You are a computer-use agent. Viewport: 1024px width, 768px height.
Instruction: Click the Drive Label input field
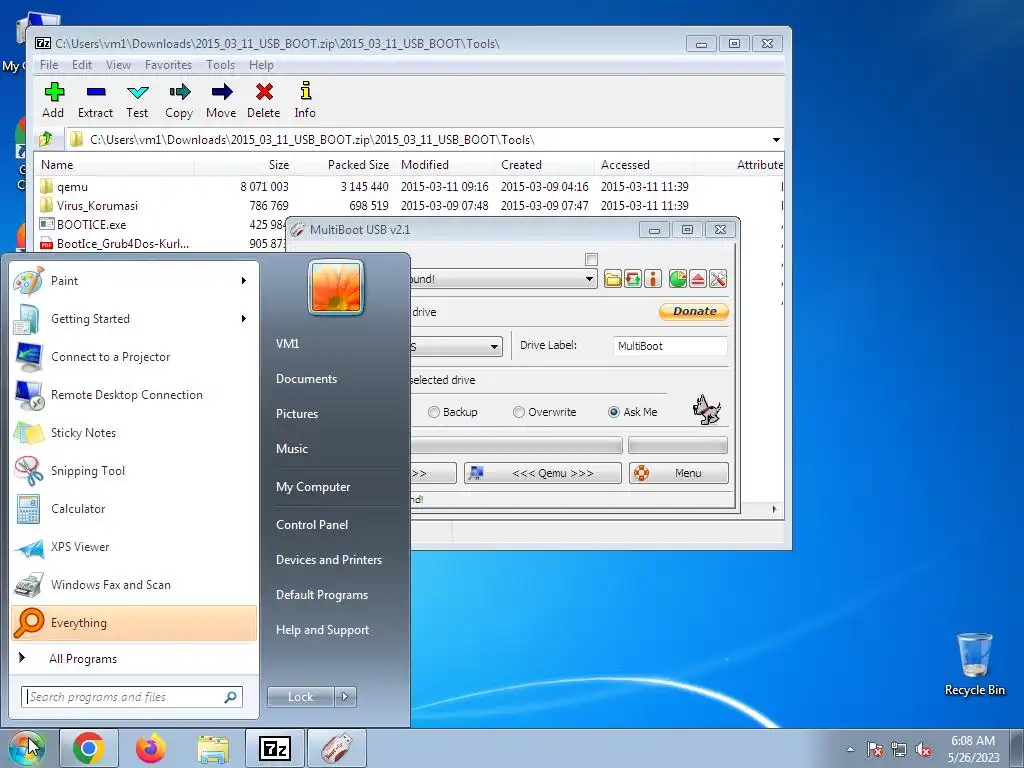pos(670,346)
